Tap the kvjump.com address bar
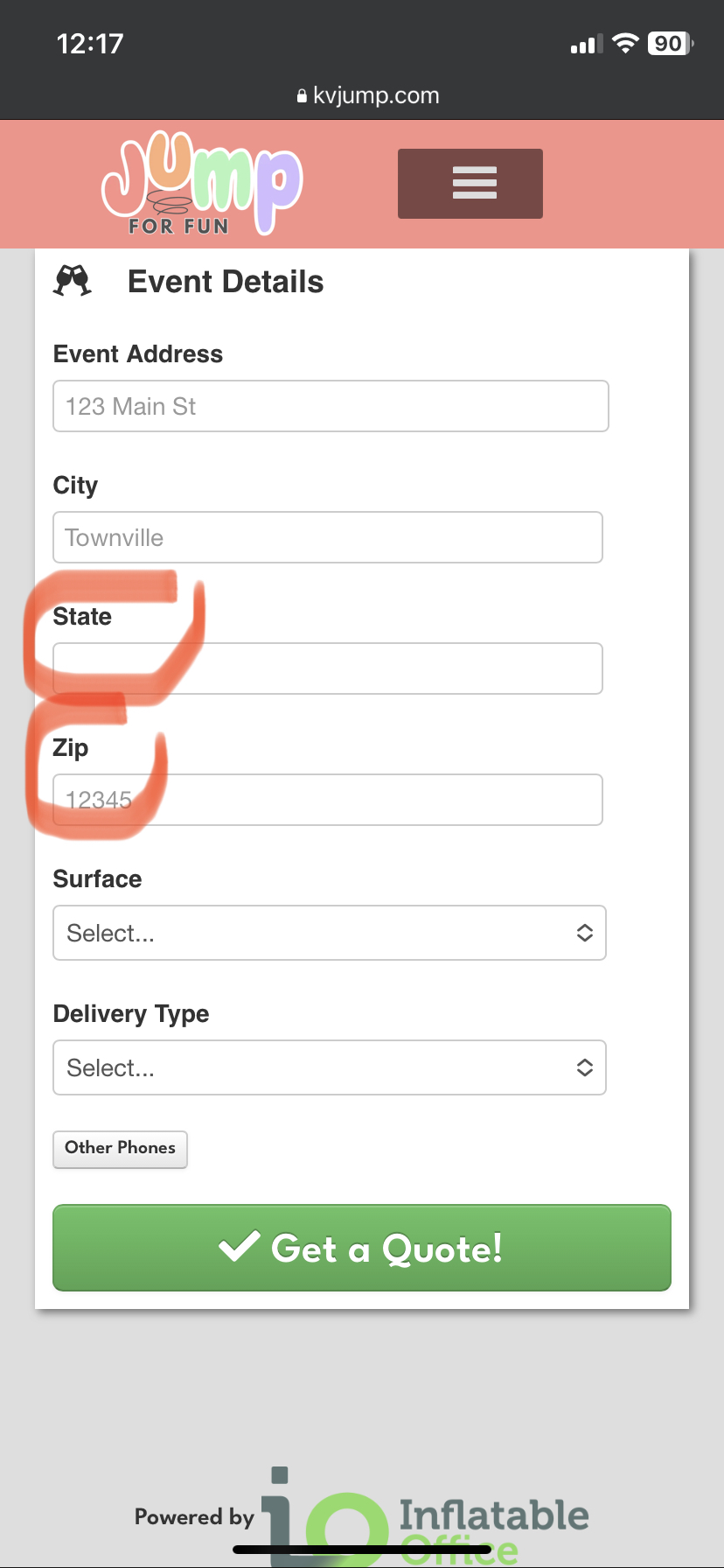Image resolution: width=724 pixels, height=1568 pixels. pos(376,95)
